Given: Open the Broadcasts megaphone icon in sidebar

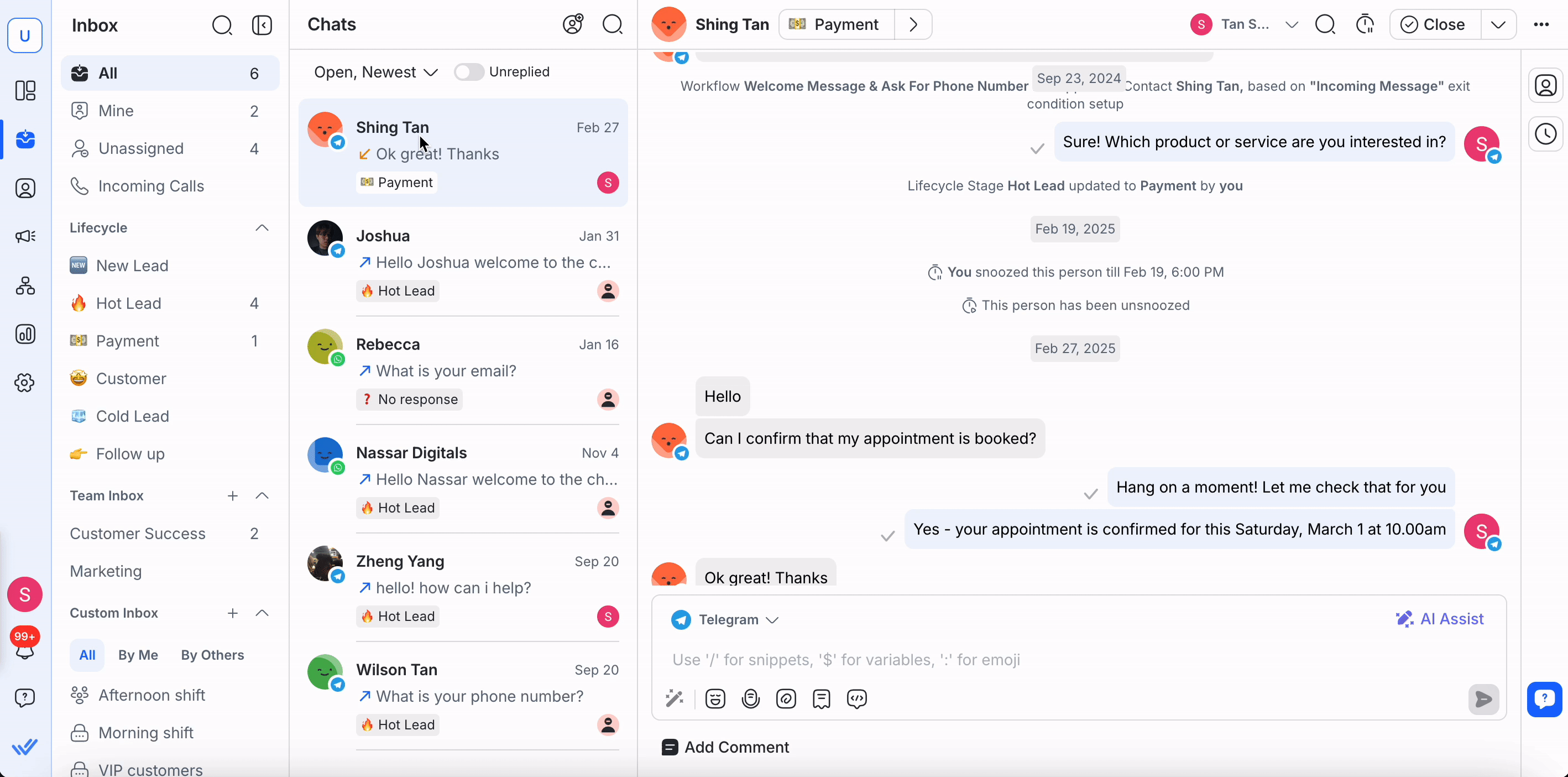Looking at the screenshot, I should click(25, 236).
